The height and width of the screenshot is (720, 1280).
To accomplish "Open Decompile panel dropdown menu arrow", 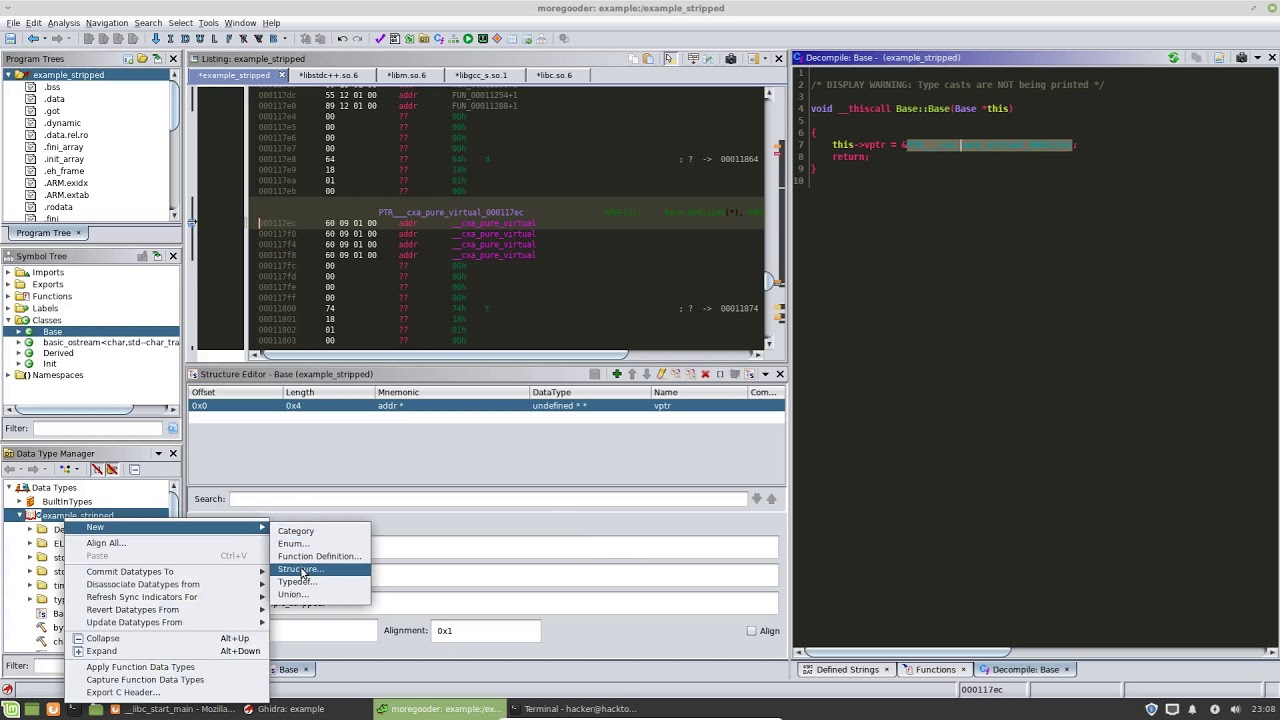I will (1256, 58).
